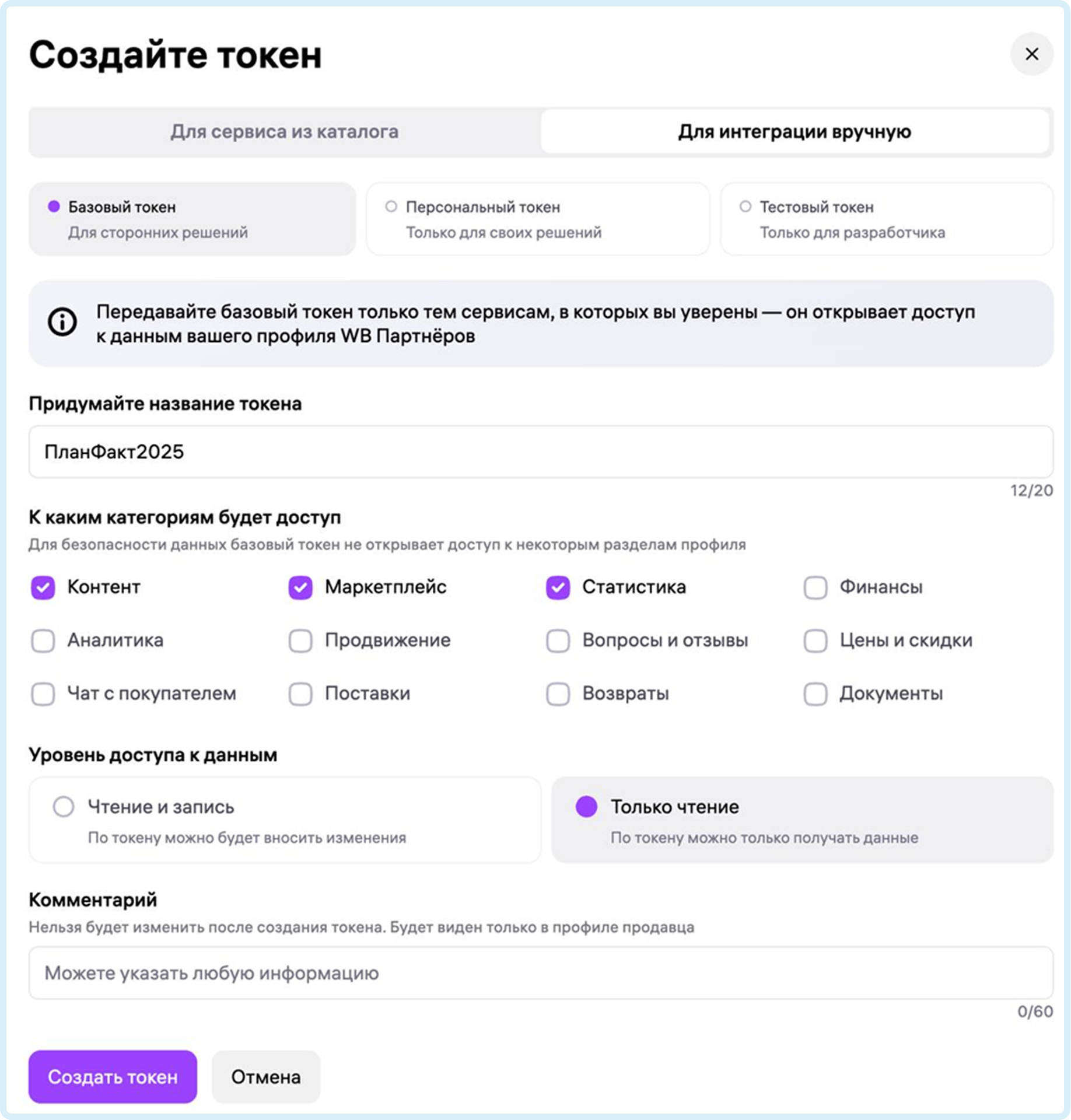
Task: Check the 'Аналитика' category
Action: 43,640
